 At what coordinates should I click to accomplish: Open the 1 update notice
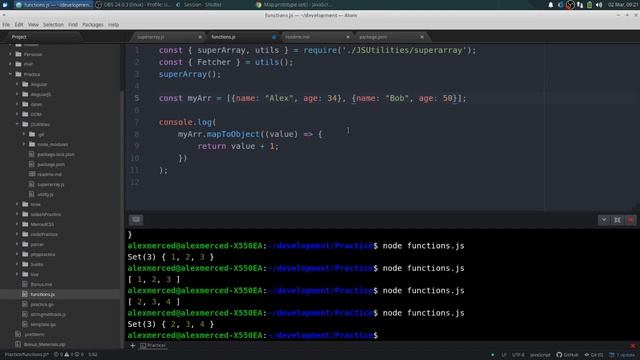(622, 355)
